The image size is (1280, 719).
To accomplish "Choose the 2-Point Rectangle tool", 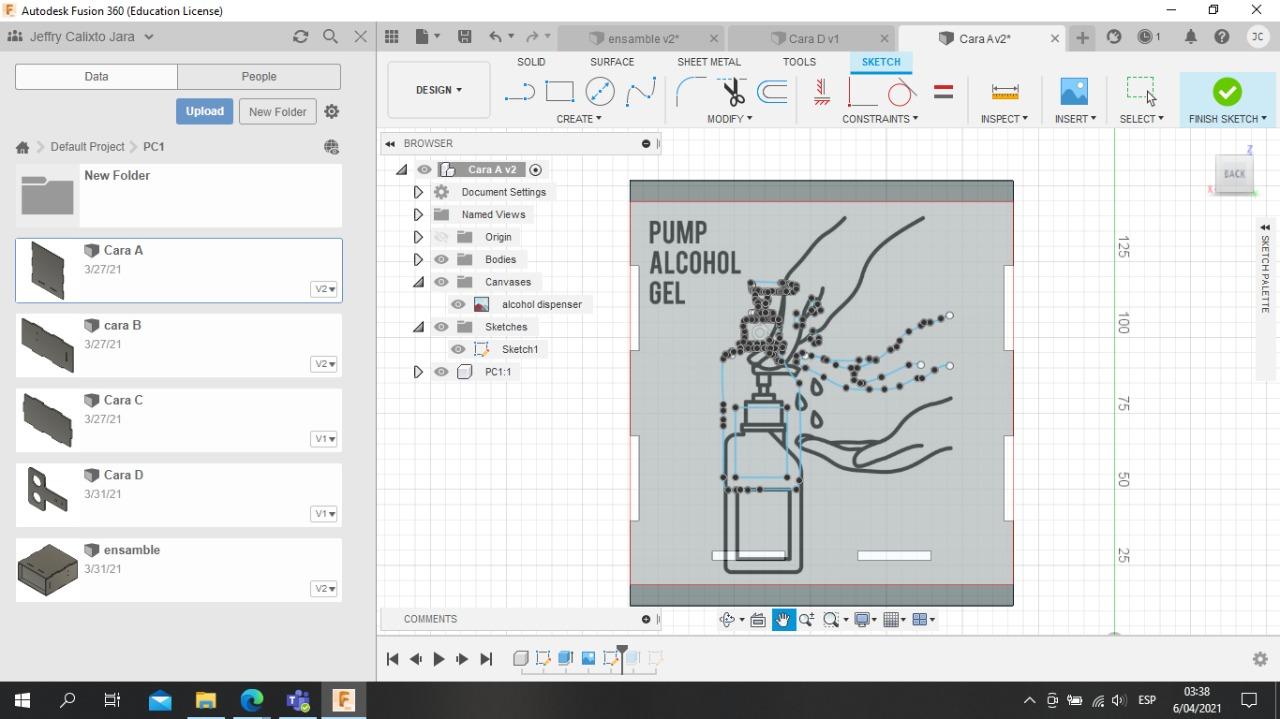I will coord(560,92).
